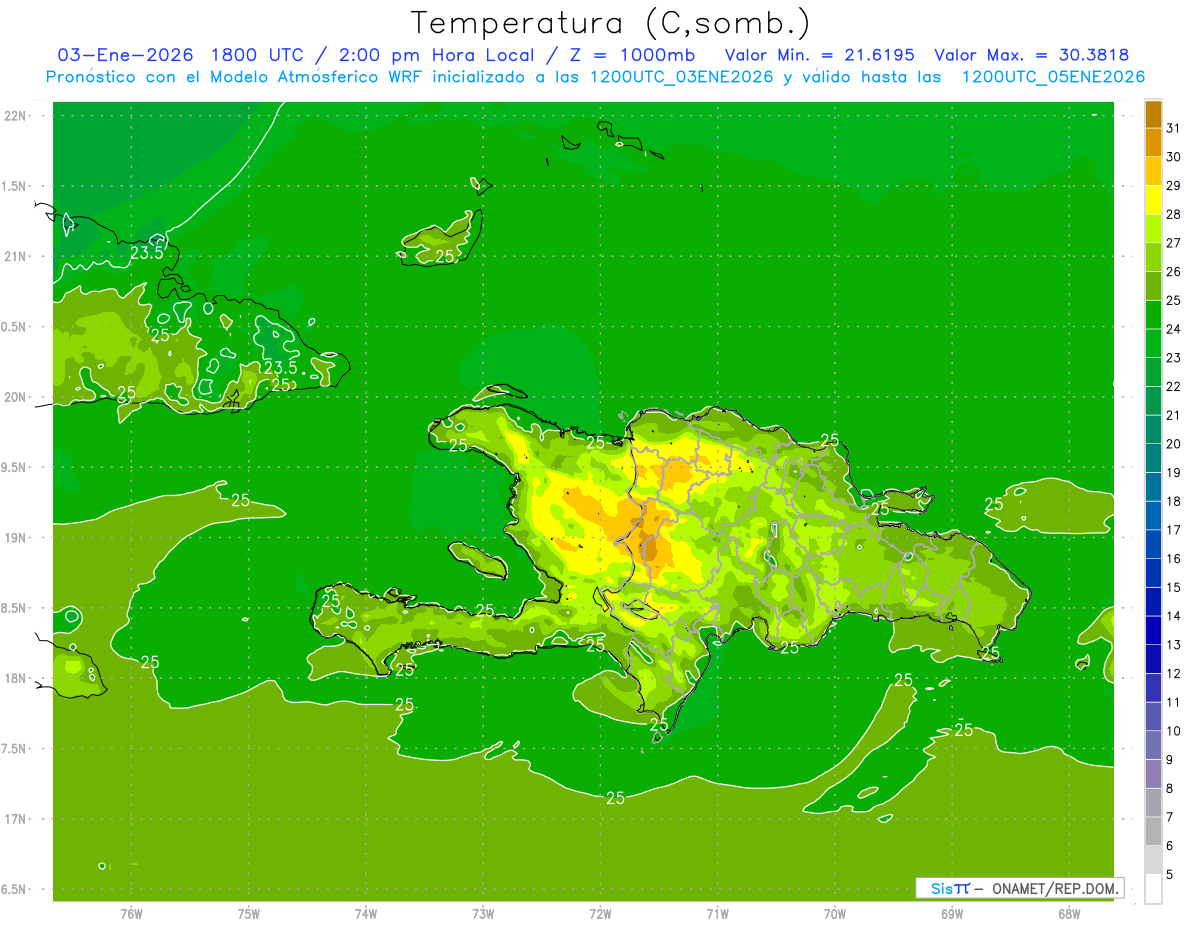Select the dark orange swatch above 31 in legend
The width and height of the screenshot is (1200, 927).
[x=1153, y=114]
